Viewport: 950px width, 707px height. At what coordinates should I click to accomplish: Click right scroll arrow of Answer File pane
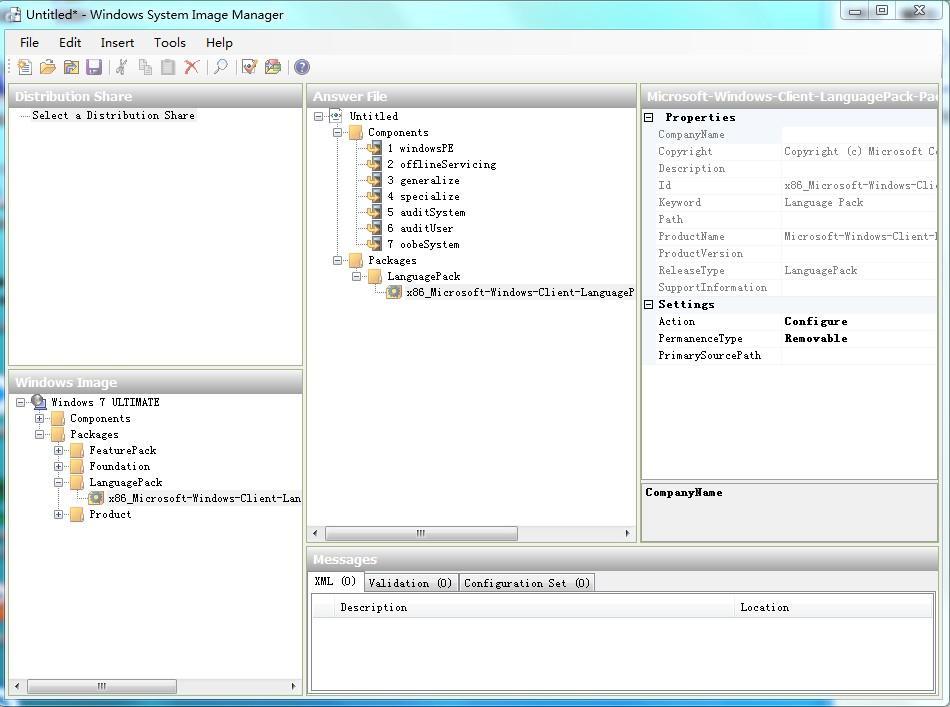(627, 533)
